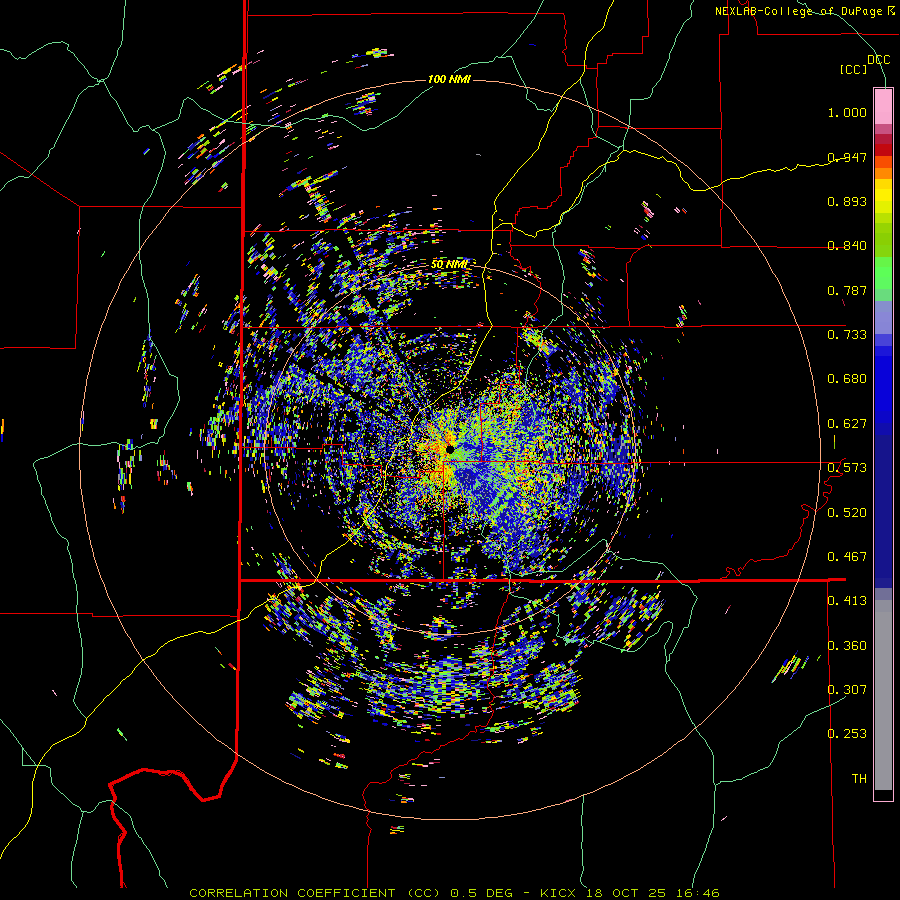Click the 50 NMI range ring label
The height and width of the screenshot is (900, 900).
pyautogui.click(x=449, y=265)
